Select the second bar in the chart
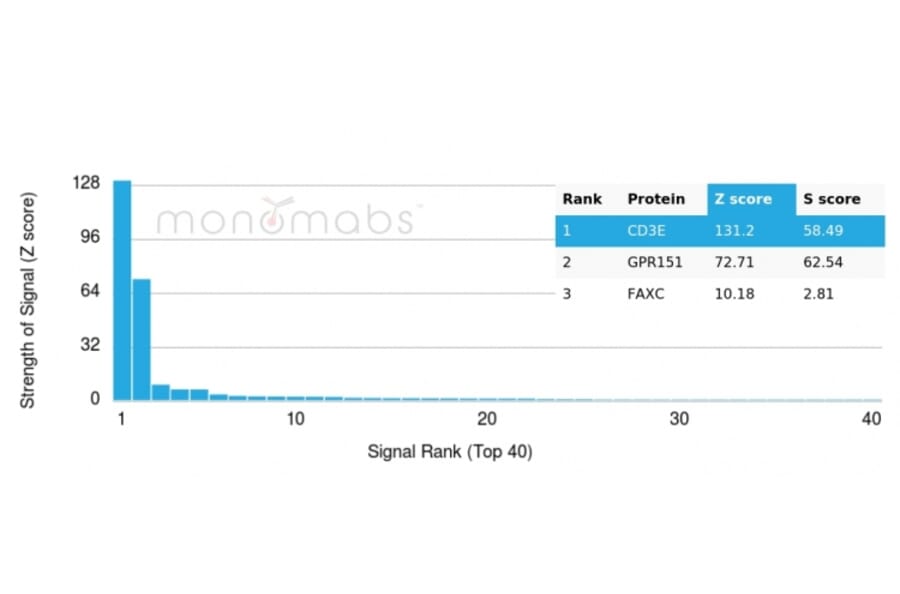The width and height of the screenshot is (900, 594). (x=141, y=340)
